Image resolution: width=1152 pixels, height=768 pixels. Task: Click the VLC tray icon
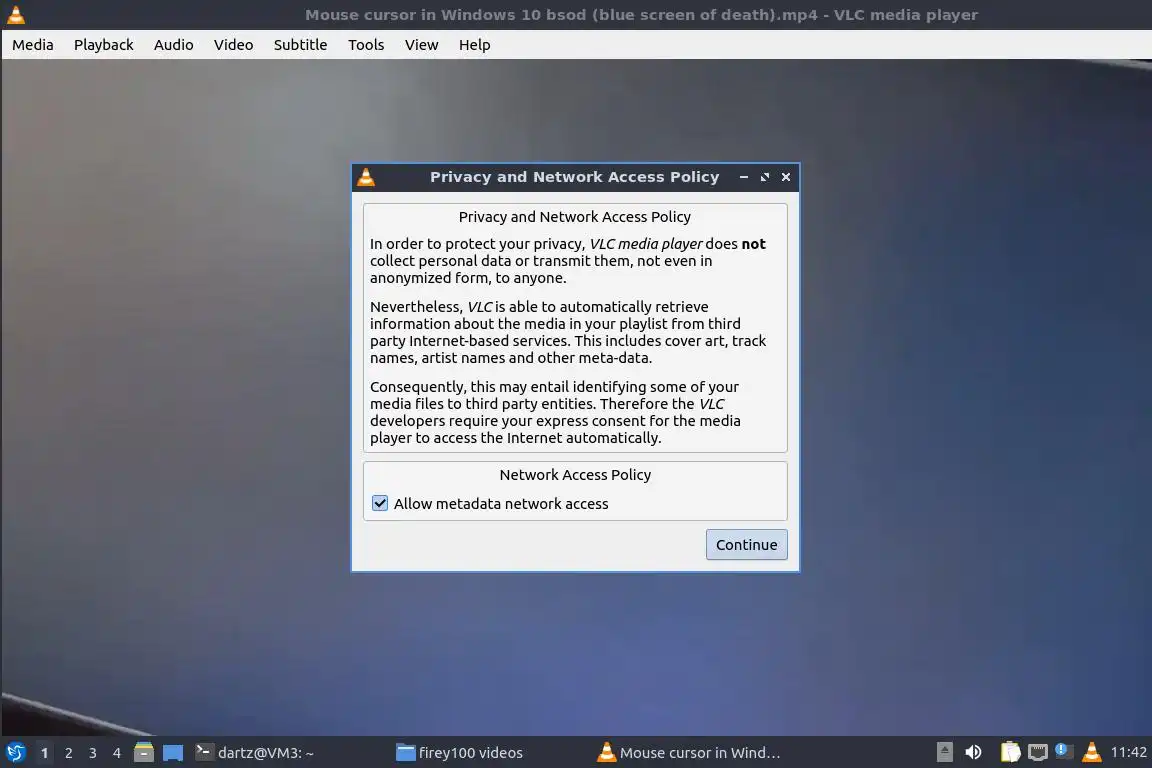point(1092,753)
